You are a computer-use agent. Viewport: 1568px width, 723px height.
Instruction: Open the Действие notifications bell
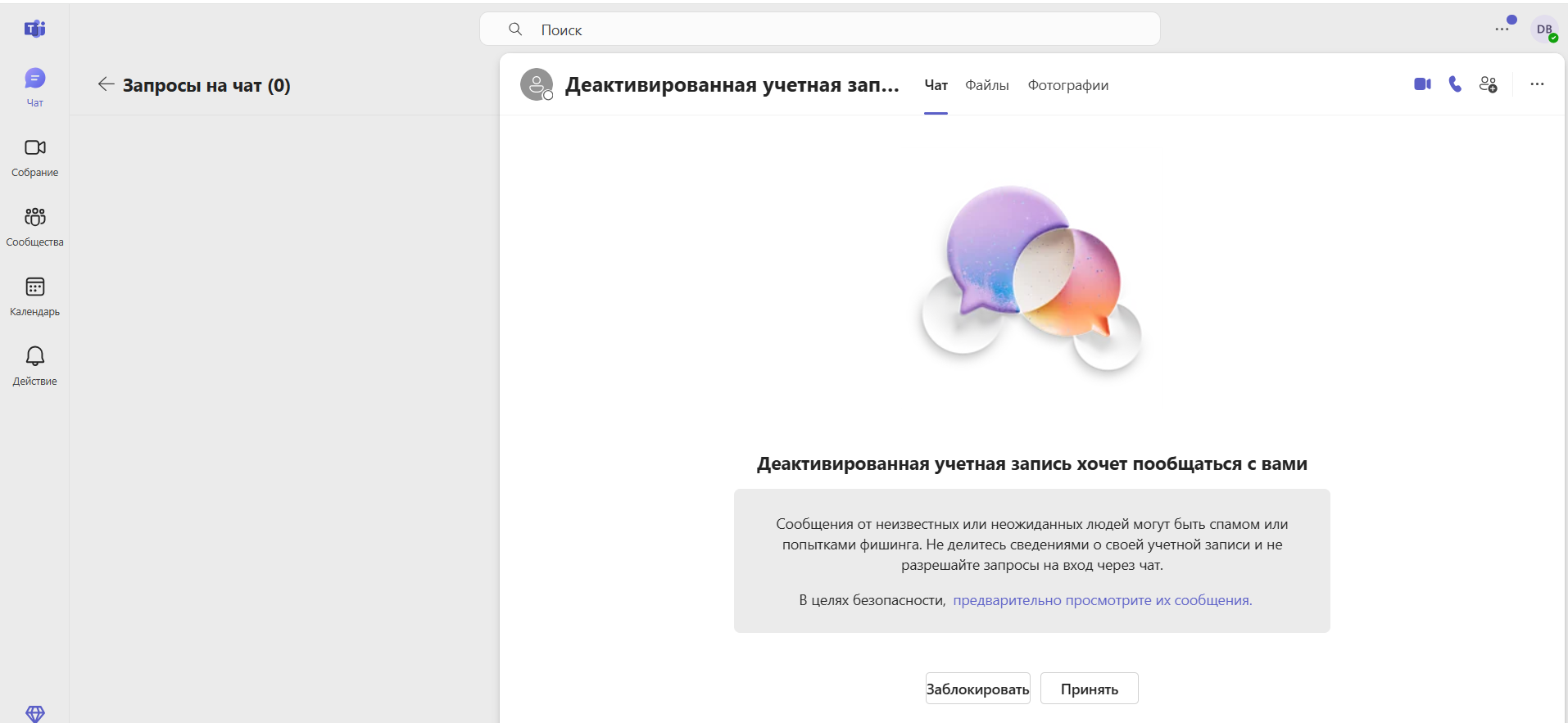coord(34,366)
